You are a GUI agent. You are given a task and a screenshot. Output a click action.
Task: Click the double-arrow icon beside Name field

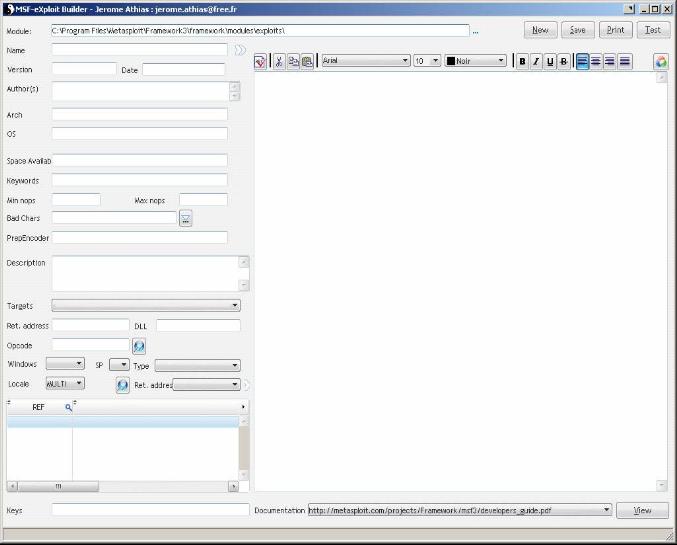coord(240,51)
